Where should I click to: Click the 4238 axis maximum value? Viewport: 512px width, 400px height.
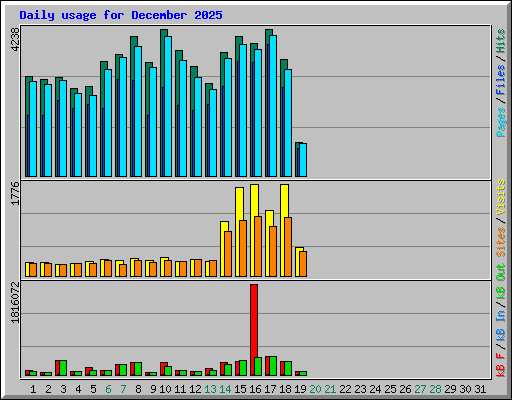[15, 40]
